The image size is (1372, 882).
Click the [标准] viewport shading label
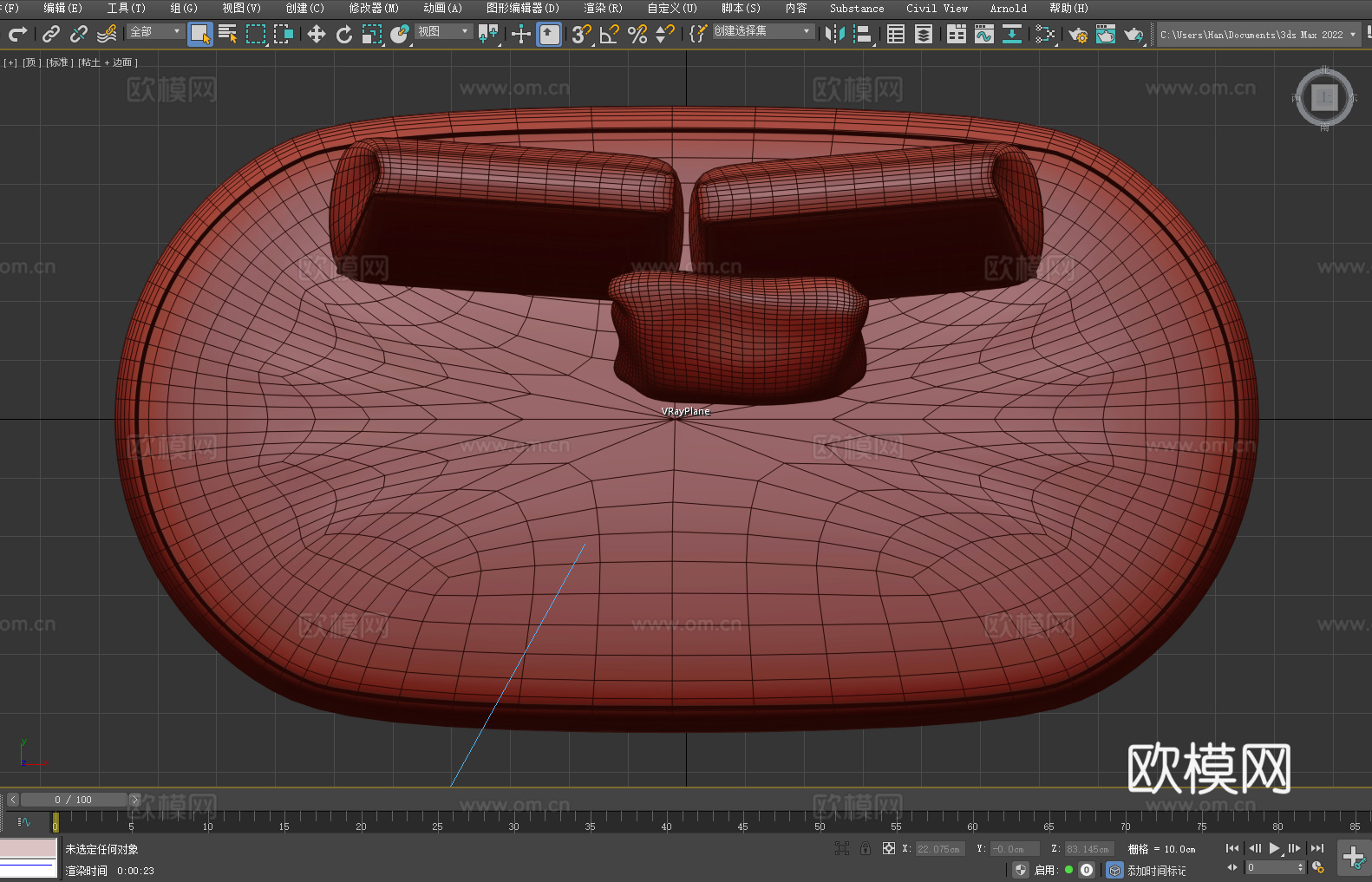click(59, 62)
